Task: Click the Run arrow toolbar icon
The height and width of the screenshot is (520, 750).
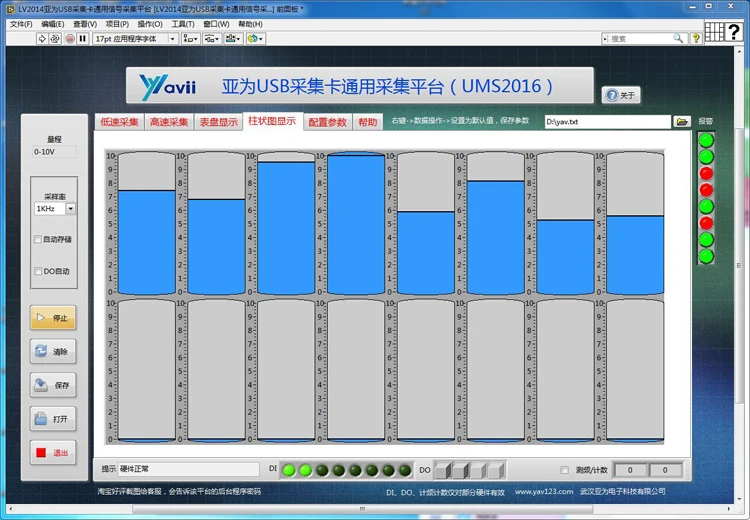Action: (42, 39)
